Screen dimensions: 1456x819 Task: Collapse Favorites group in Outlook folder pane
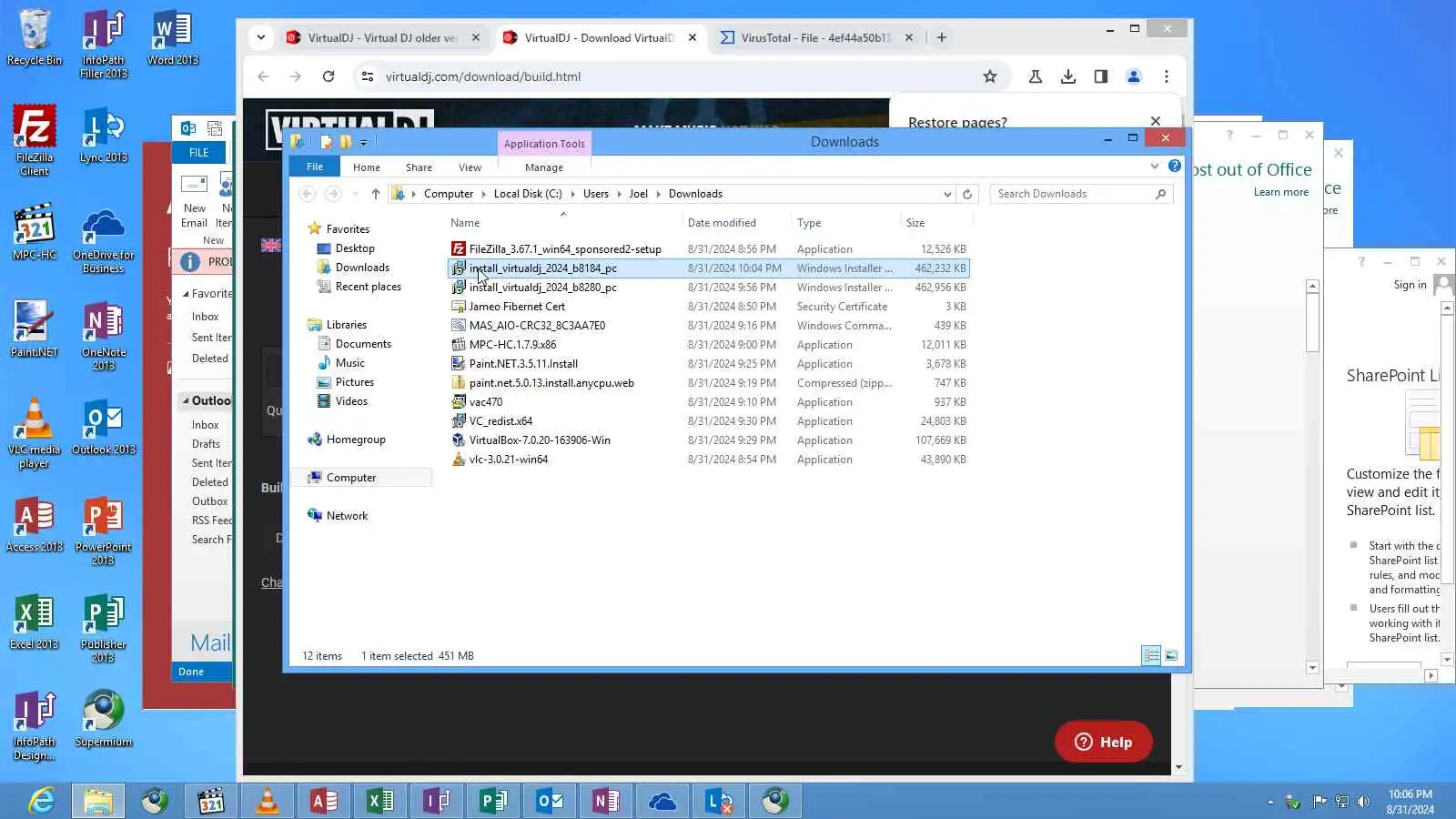click(186, 294)
